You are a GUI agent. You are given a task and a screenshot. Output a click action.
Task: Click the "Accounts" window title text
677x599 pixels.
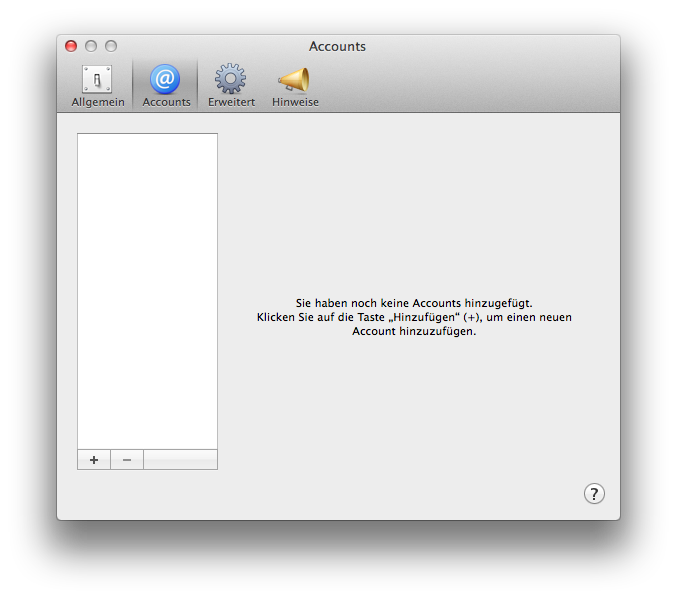(x=337, y=46)
